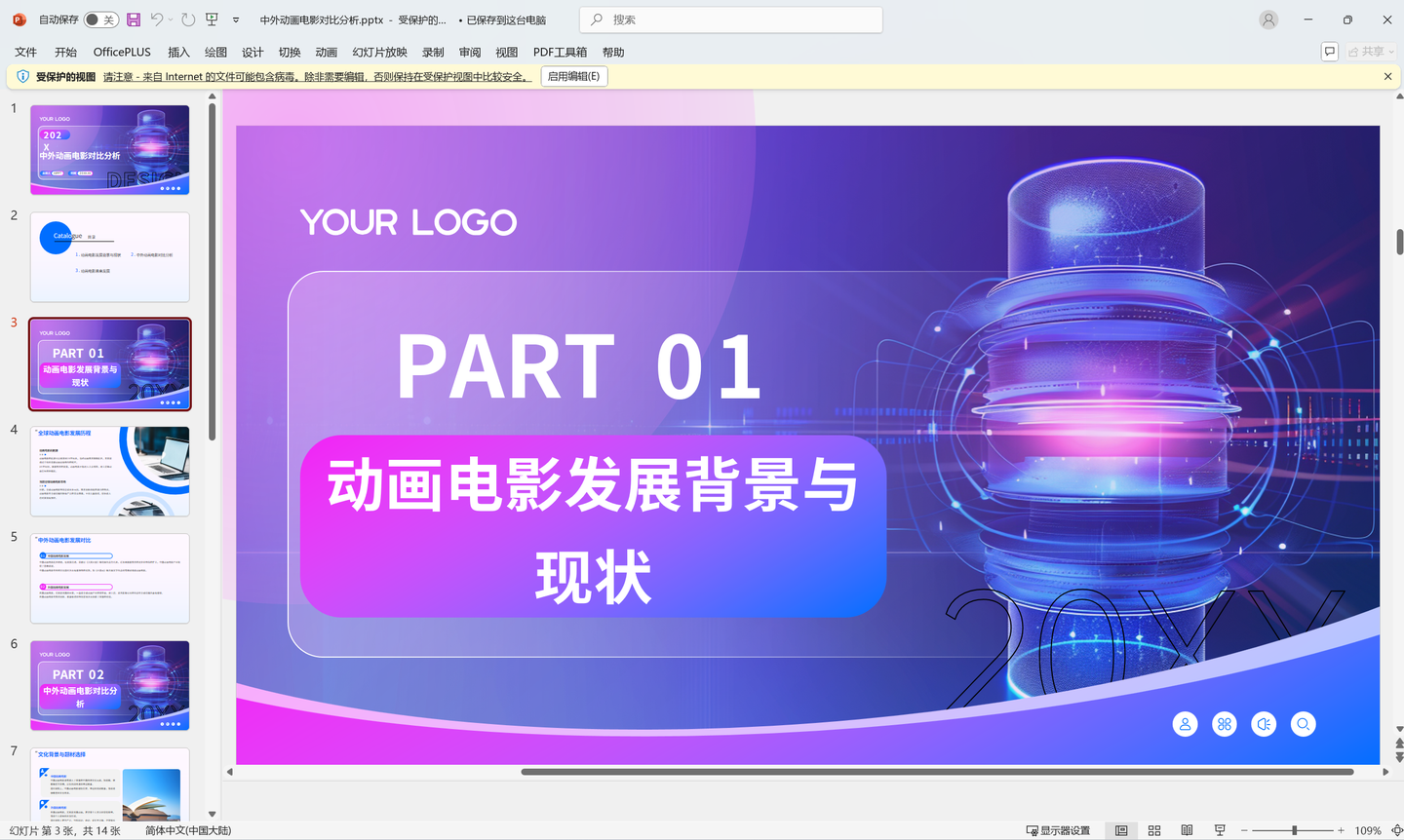Click the 启用编辑 button
This screenshot has height=840, width=1404.
tap(573, 76)
